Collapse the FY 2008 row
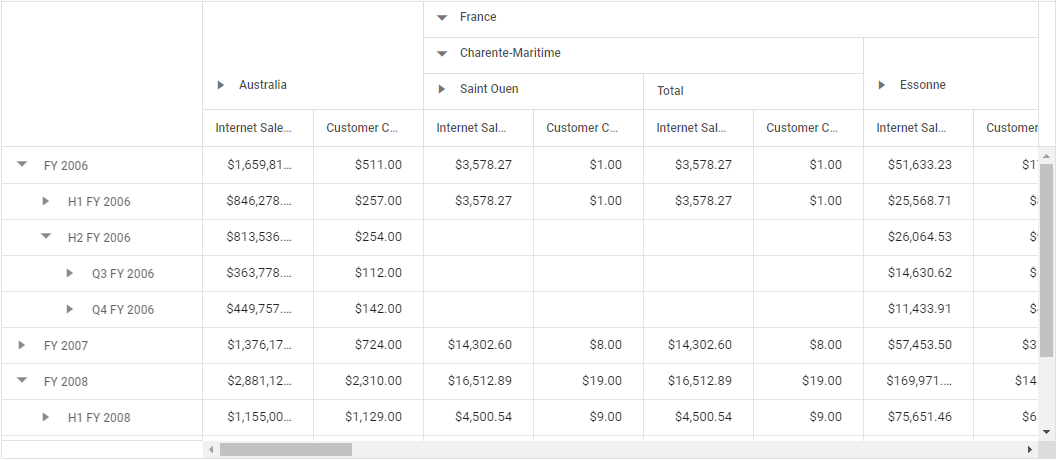This screenshot has height=460, width=1057. [22, 381]
